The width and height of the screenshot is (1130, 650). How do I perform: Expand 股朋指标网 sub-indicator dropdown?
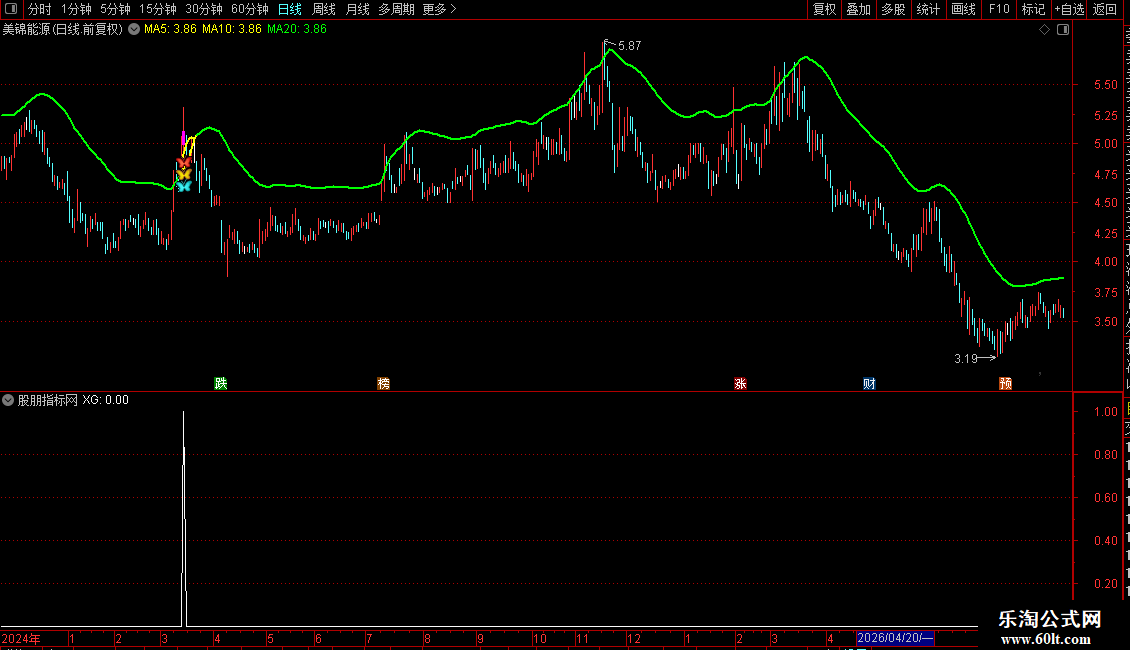pos(8,400)
